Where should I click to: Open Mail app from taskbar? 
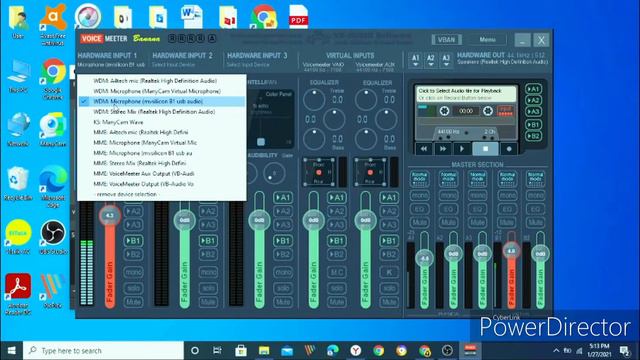(x=287, y=351)
